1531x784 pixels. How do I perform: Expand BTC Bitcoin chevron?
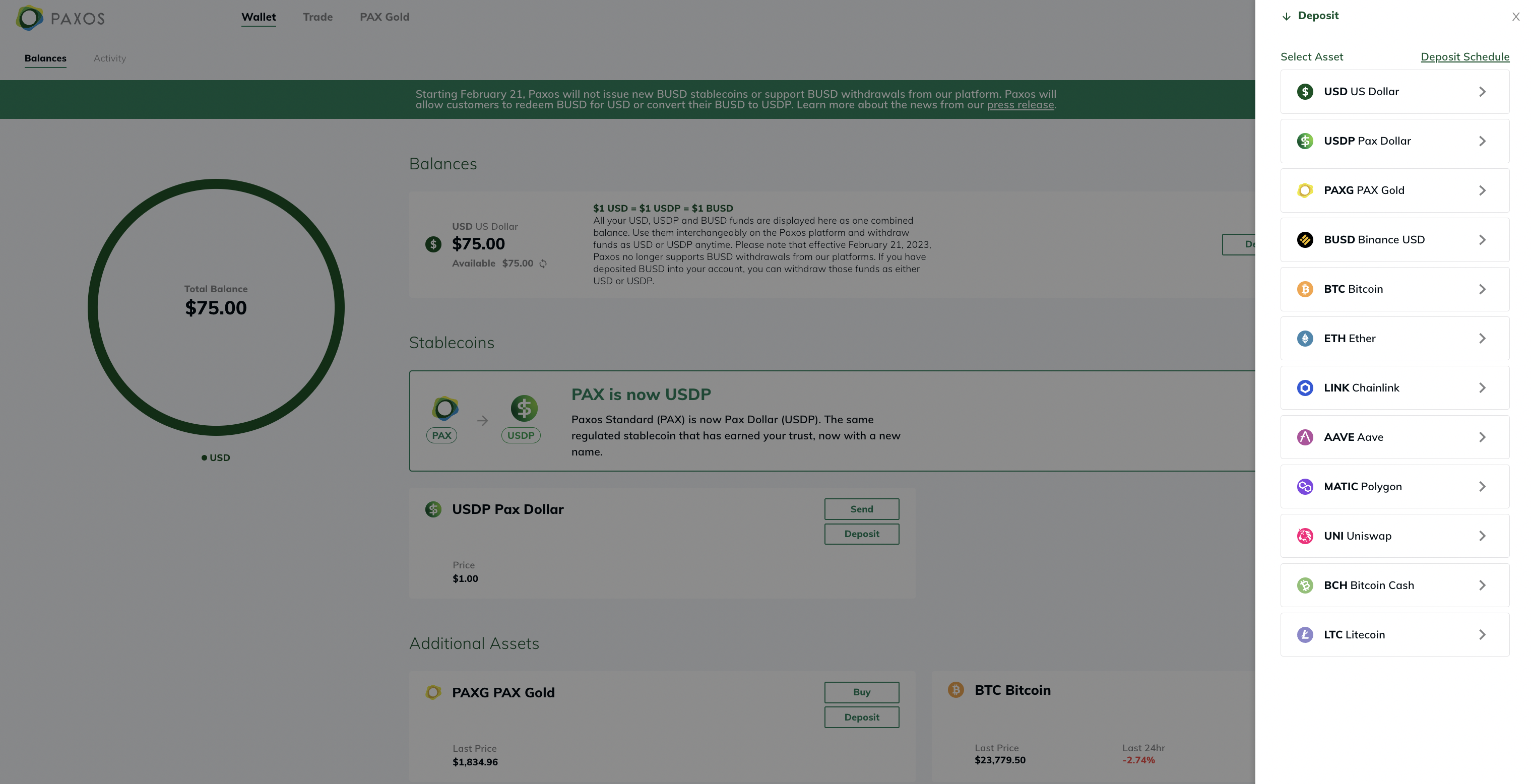(1482, 289)
